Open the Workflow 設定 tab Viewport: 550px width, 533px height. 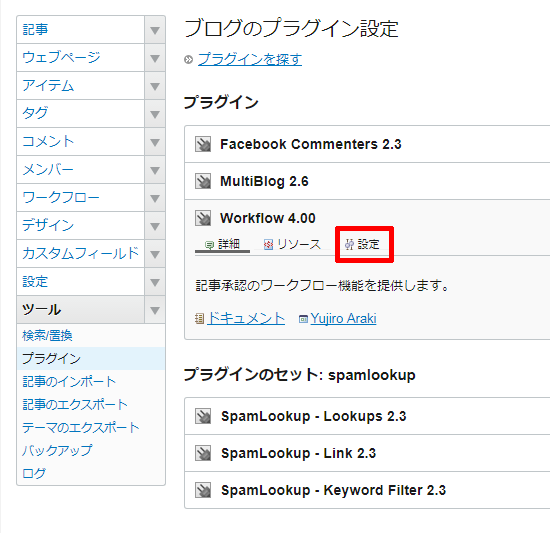coord(362,244)
